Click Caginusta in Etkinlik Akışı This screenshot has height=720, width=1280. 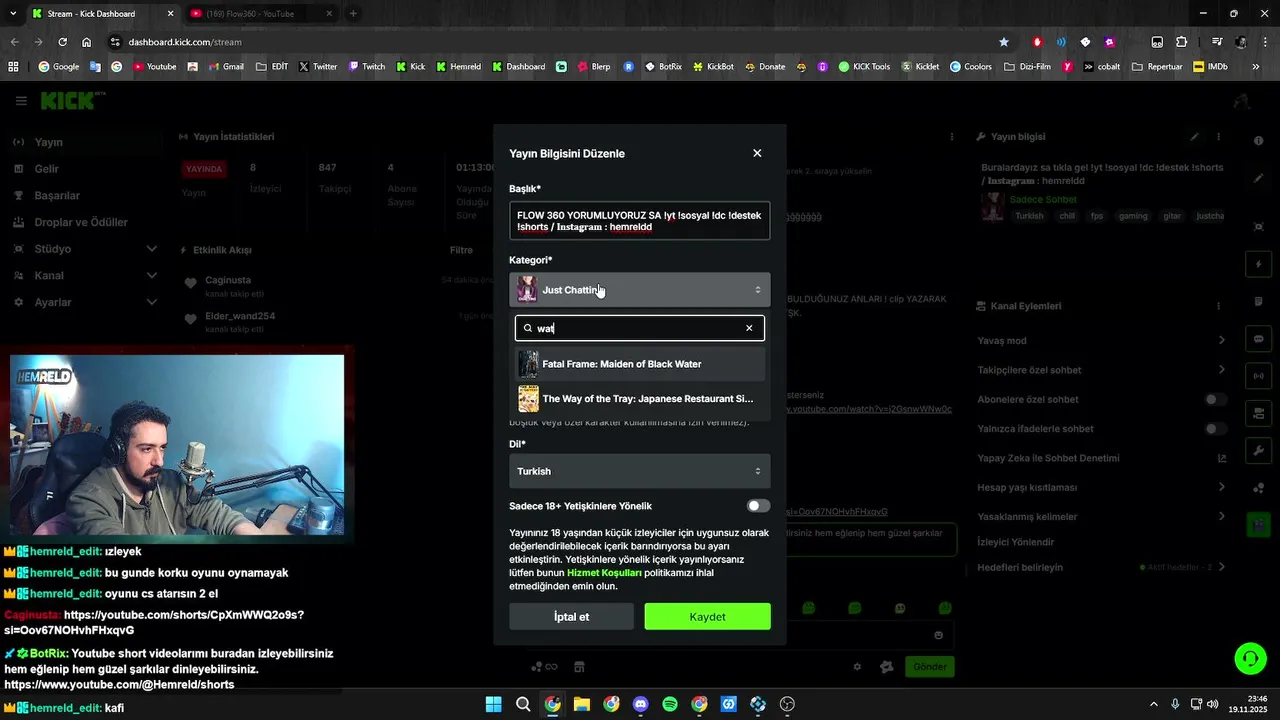228,280
